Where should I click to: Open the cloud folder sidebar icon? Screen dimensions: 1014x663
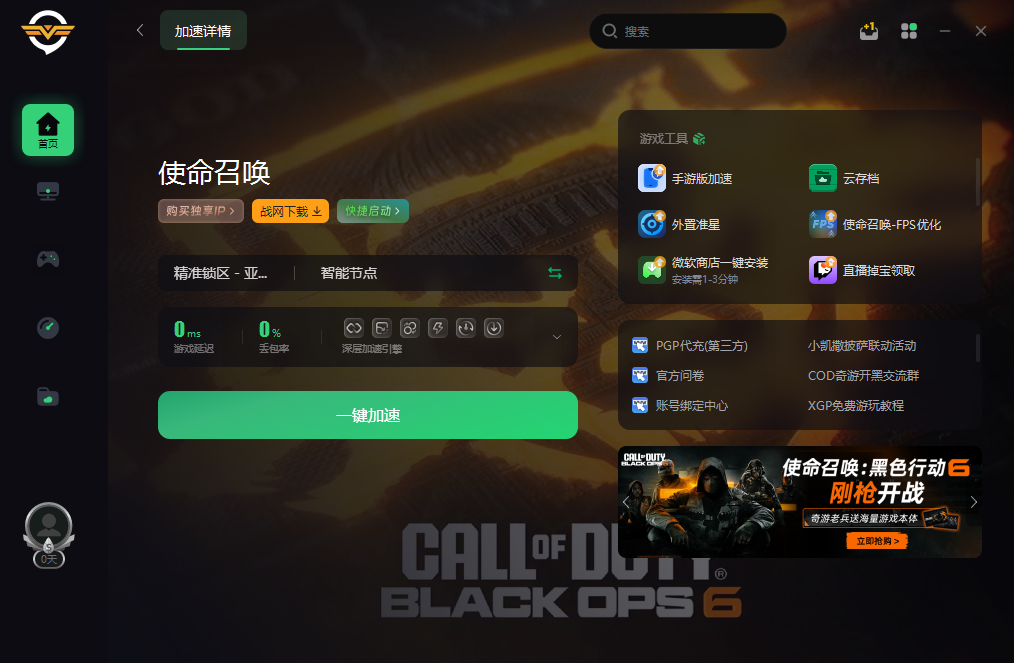pyautogui.click(x=48, y=397)
